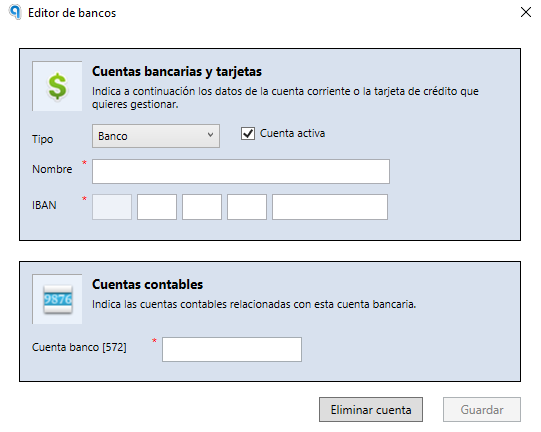Uncheck the Cuenta activa checkbox

pyautogui.click(x=248, y=134)
